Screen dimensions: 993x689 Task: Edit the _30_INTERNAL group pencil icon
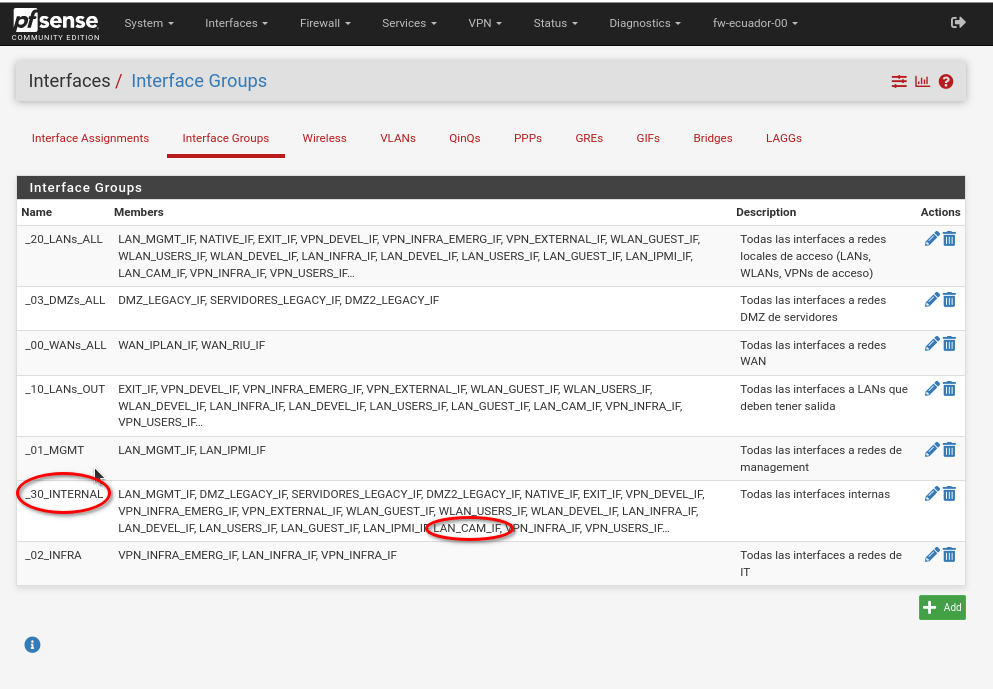click(x=932, y=494)
